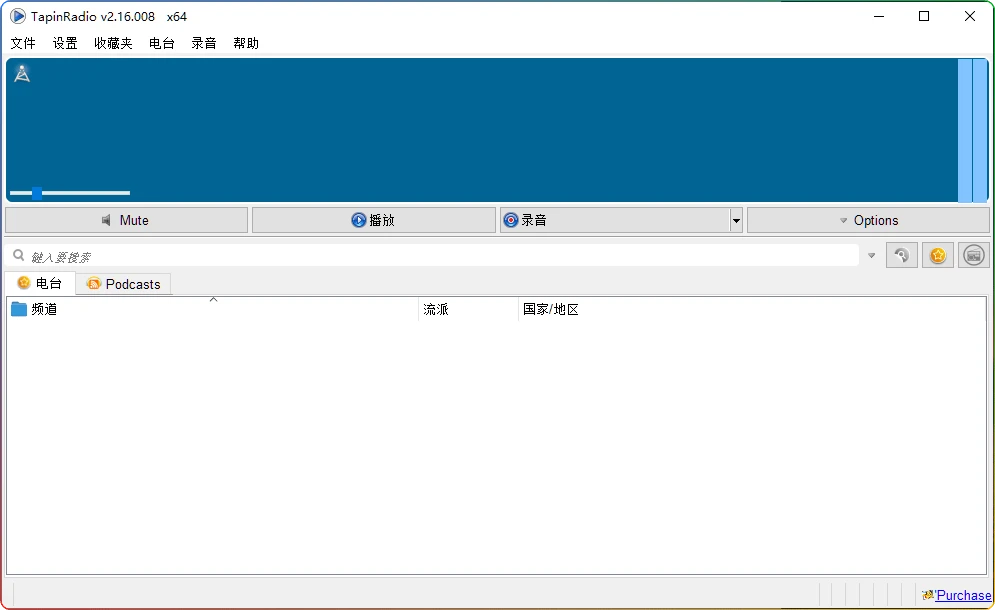
Task: Switch to the Podcasts tab
Action: click(x=123, y=284)
